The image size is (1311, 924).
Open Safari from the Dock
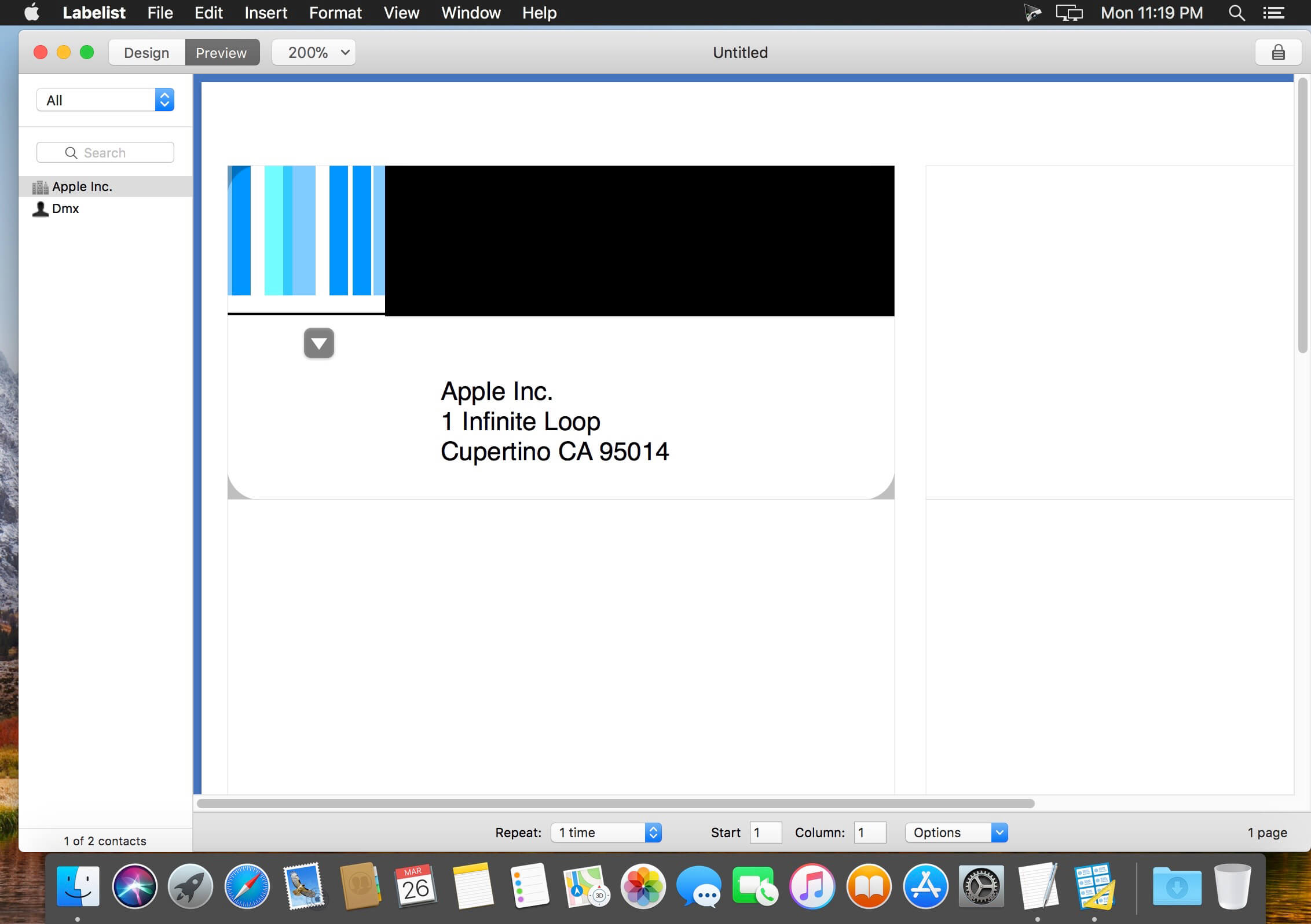(247, 886)
